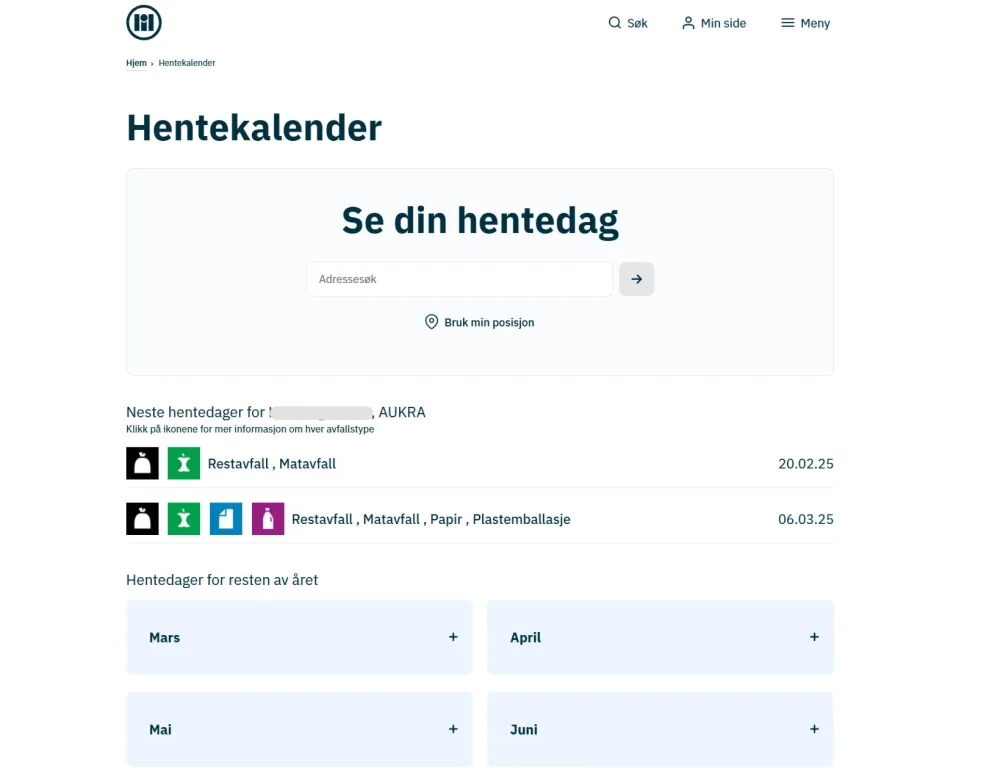Focus the Adressesøk input field
Screen dimensions: 1000x768
(459, 279)
